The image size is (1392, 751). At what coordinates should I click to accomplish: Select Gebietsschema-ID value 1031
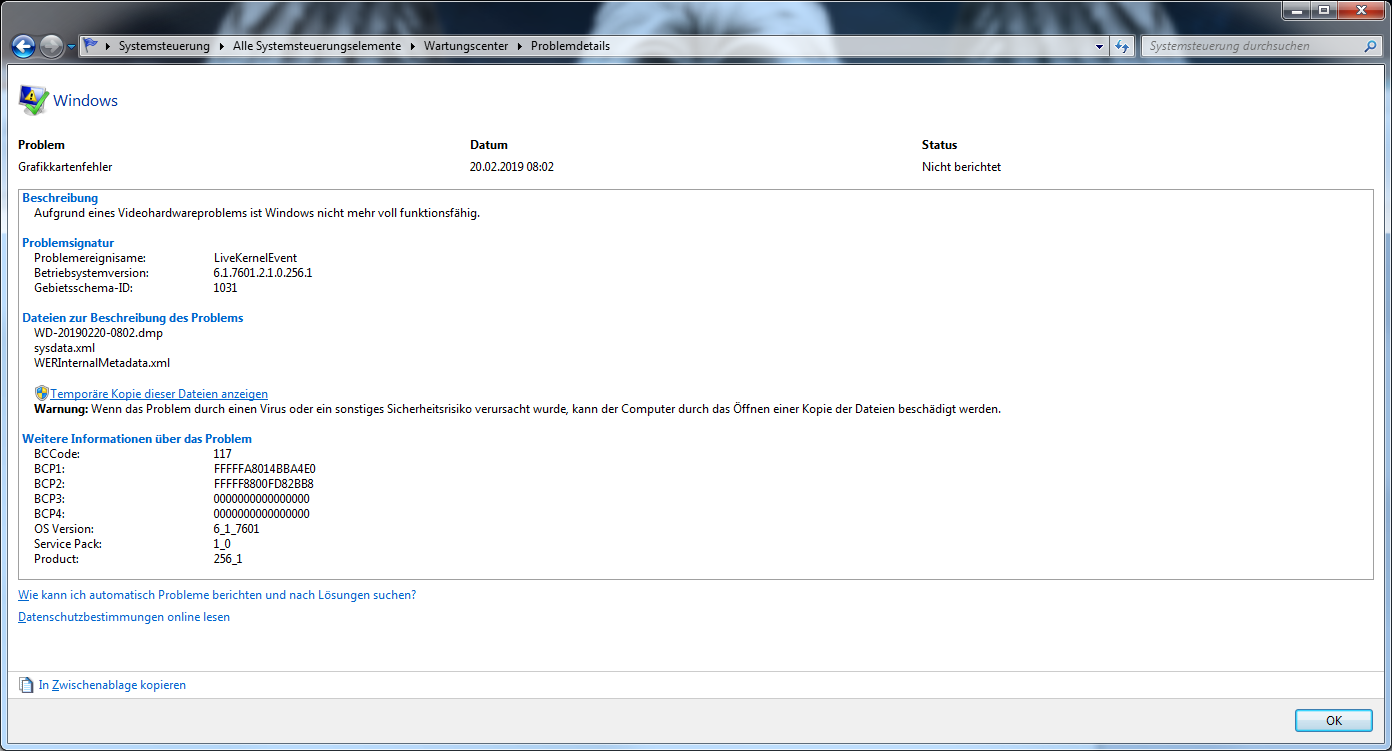225,288
